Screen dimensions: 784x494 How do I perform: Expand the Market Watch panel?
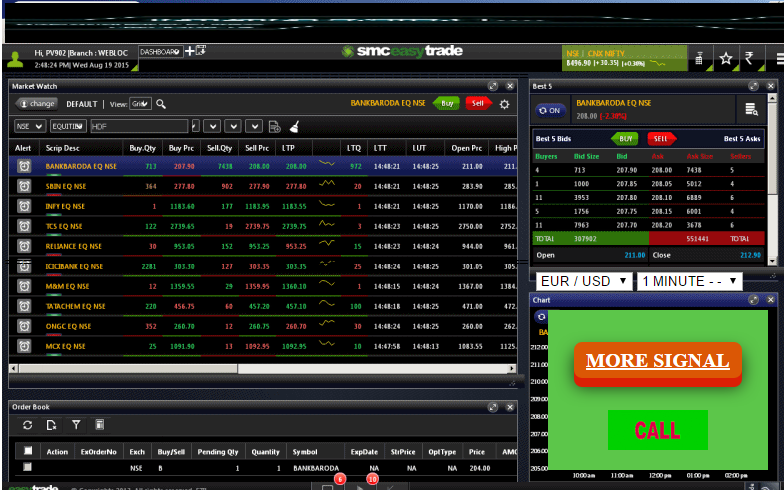(x=493, y=86)
